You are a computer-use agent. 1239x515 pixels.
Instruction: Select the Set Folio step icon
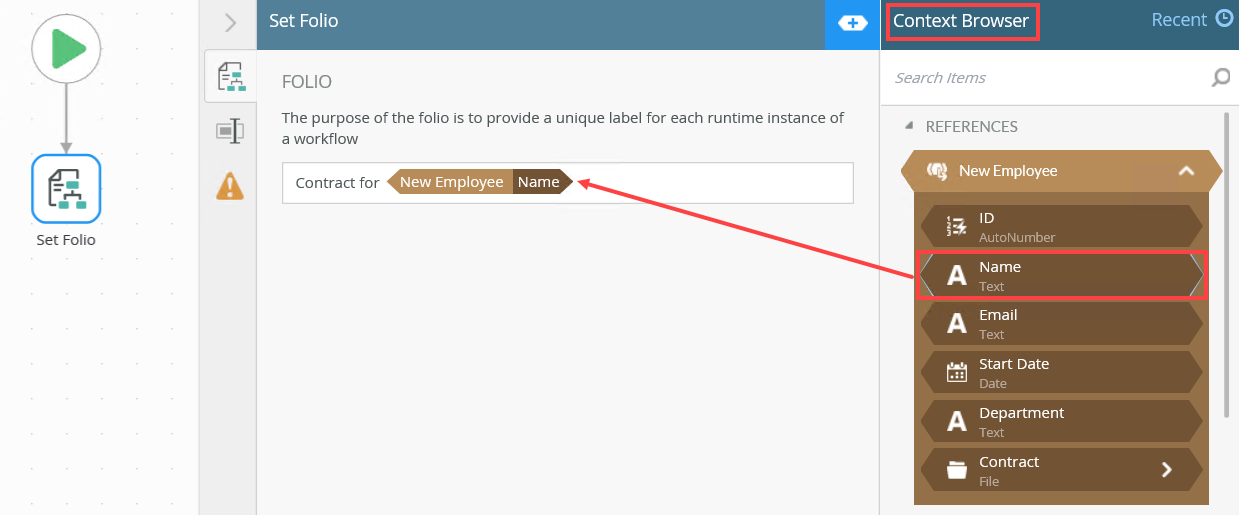66,188
